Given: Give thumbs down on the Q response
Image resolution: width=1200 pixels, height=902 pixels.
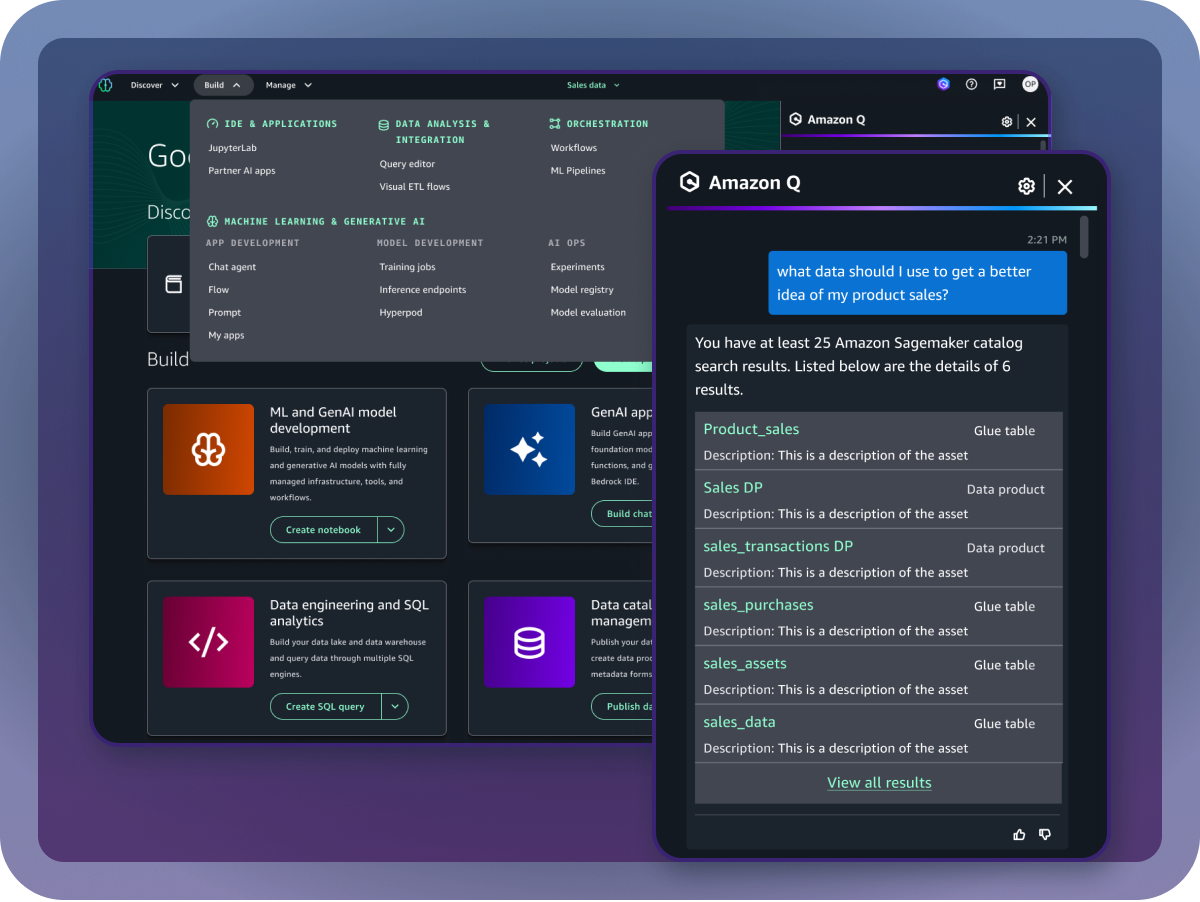Looking at the screenshot, I should click(1044, 834).
